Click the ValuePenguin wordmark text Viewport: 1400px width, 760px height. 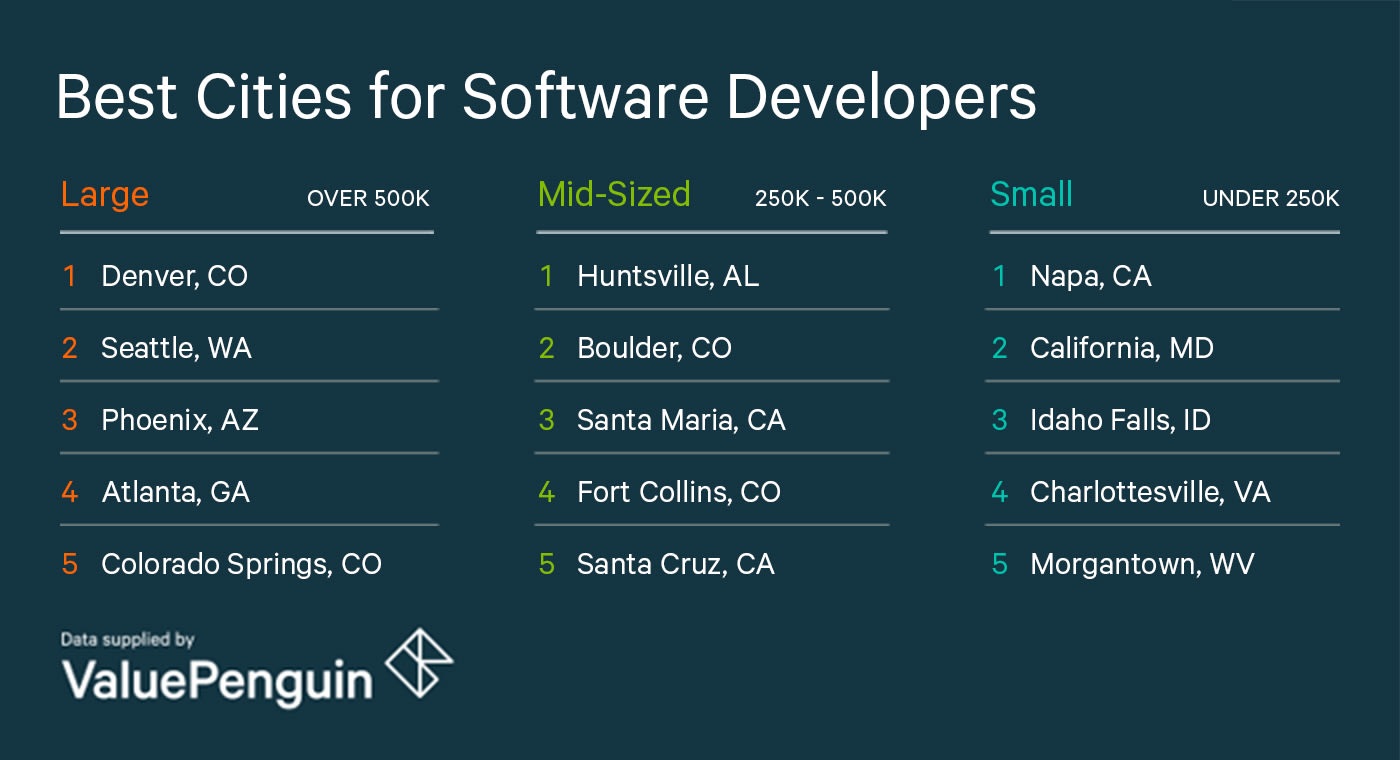tap(217, 681)
